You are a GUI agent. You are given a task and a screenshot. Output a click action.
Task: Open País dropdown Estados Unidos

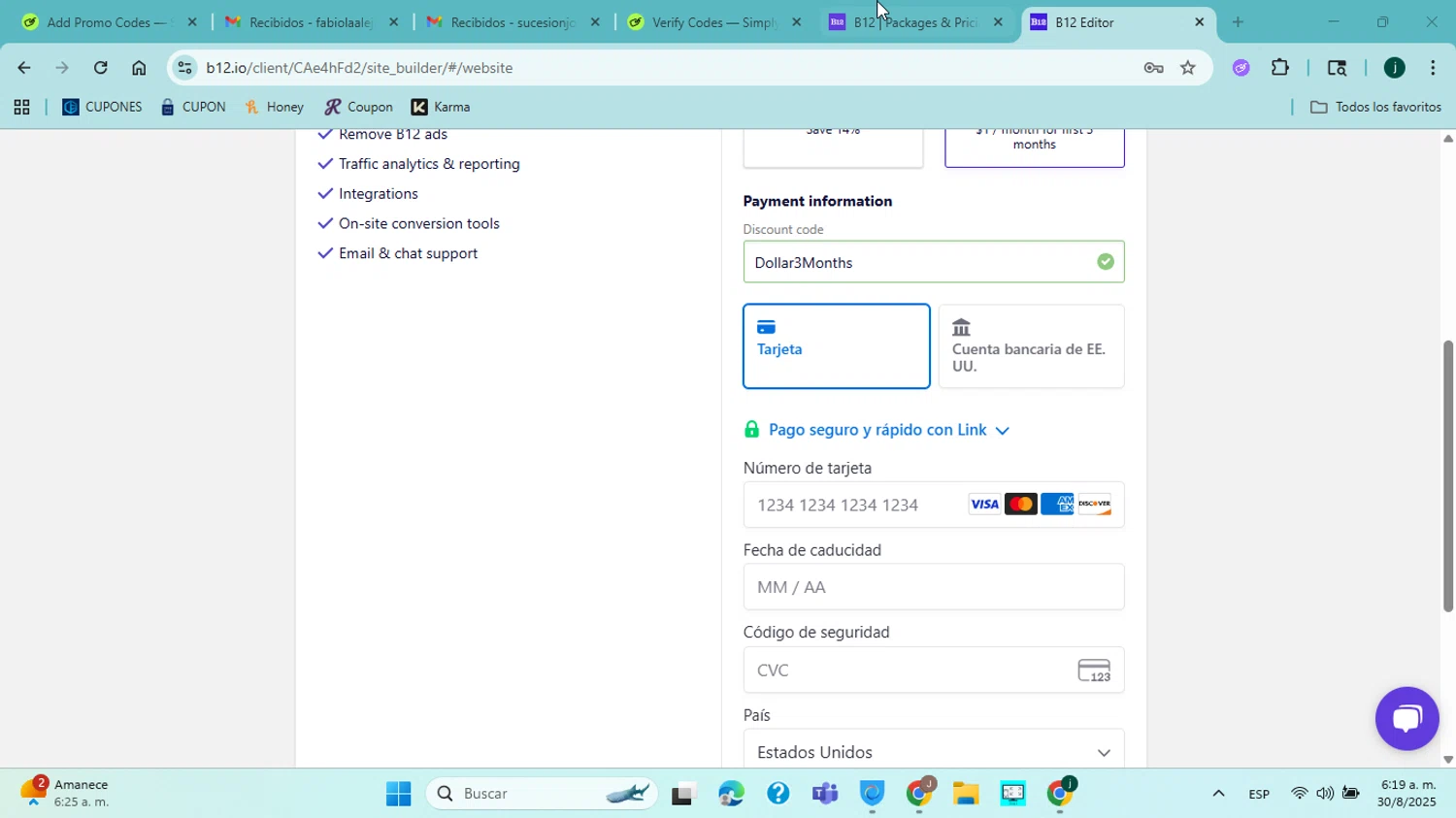[x=934, y=752]
